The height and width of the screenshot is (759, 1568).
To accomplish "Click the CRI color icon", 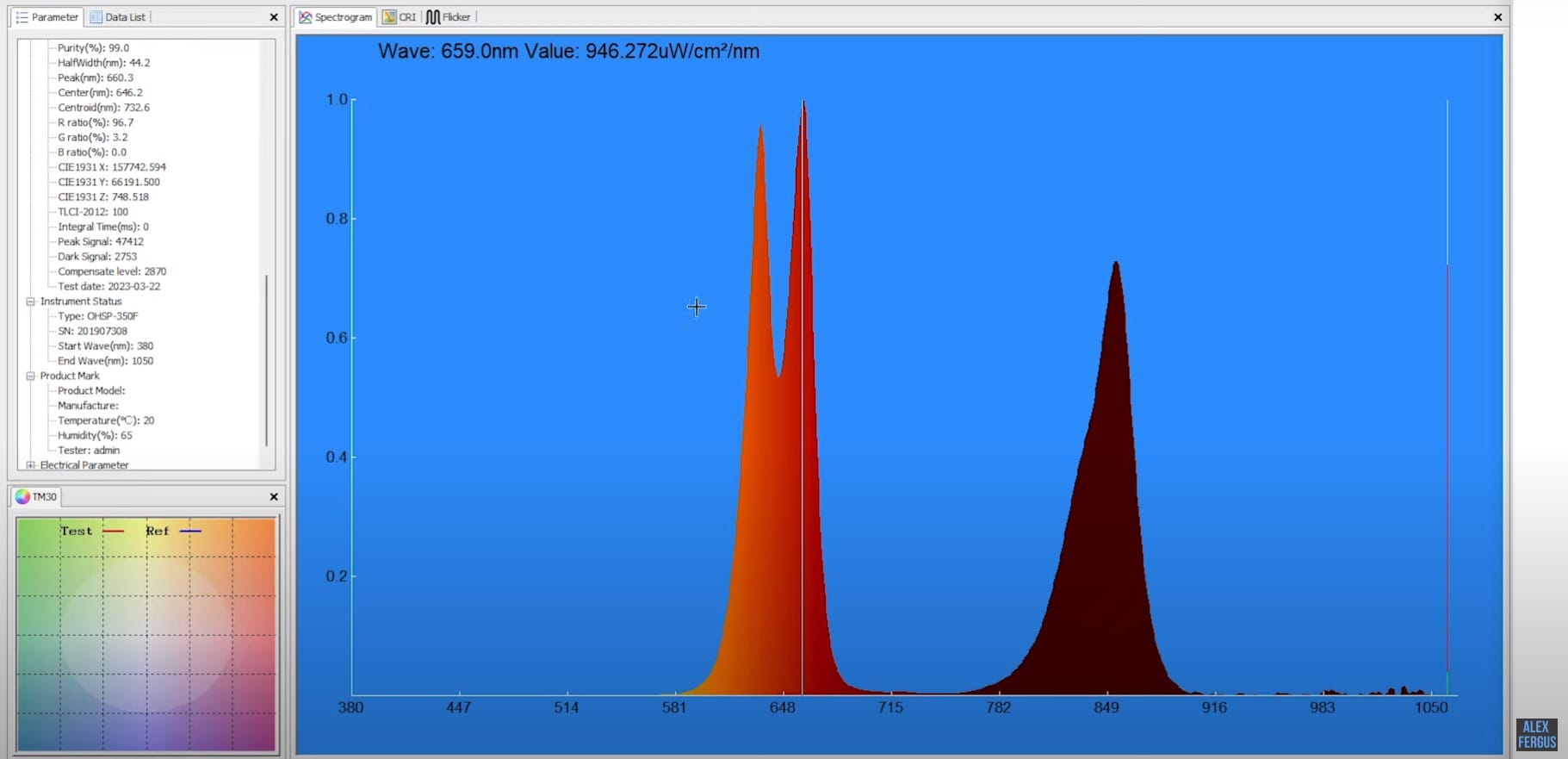I will point(389,17).
